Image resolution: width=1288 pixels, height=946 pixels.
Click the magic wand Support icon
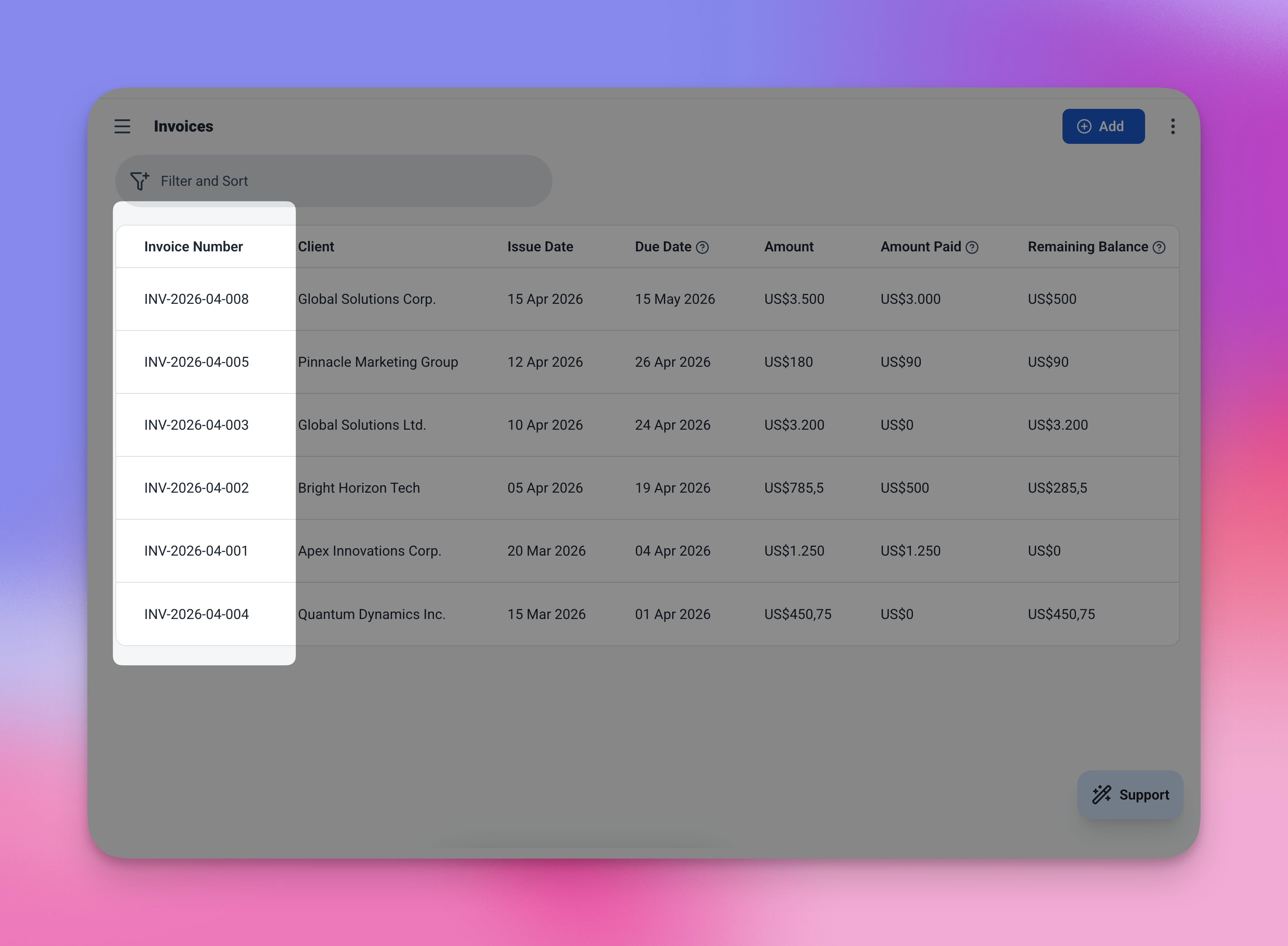pos(1101,795)
